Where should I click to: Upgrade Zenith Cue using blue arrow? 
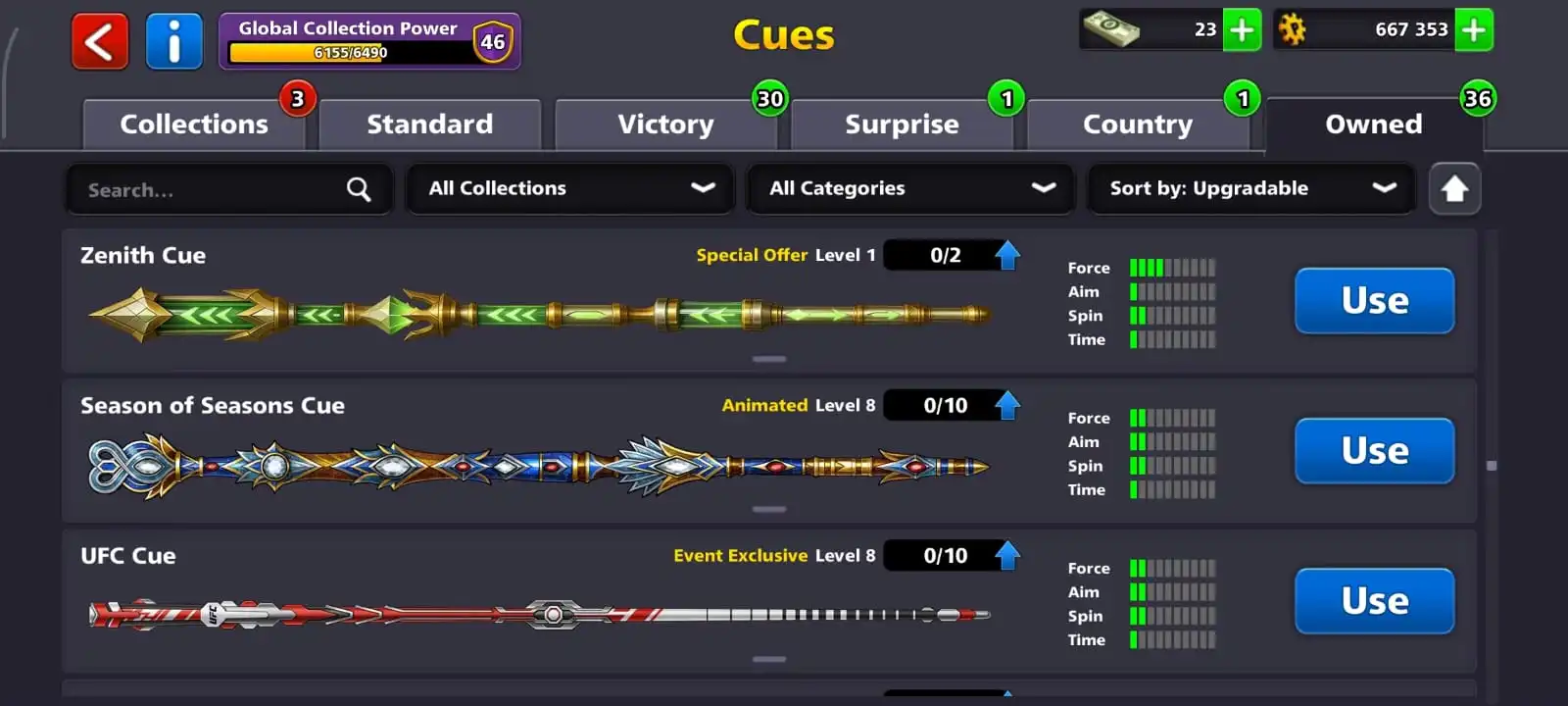[x=1007, y=255]
